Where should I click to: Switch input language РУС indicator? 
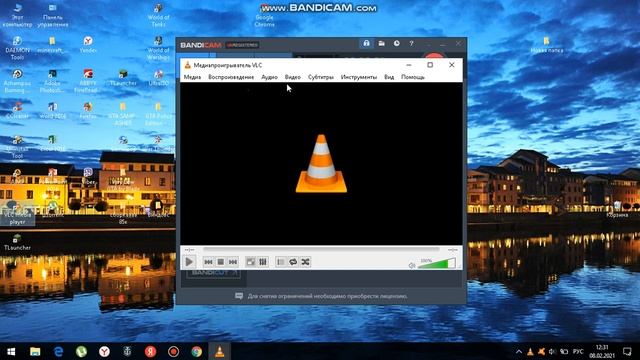[578, 351]
